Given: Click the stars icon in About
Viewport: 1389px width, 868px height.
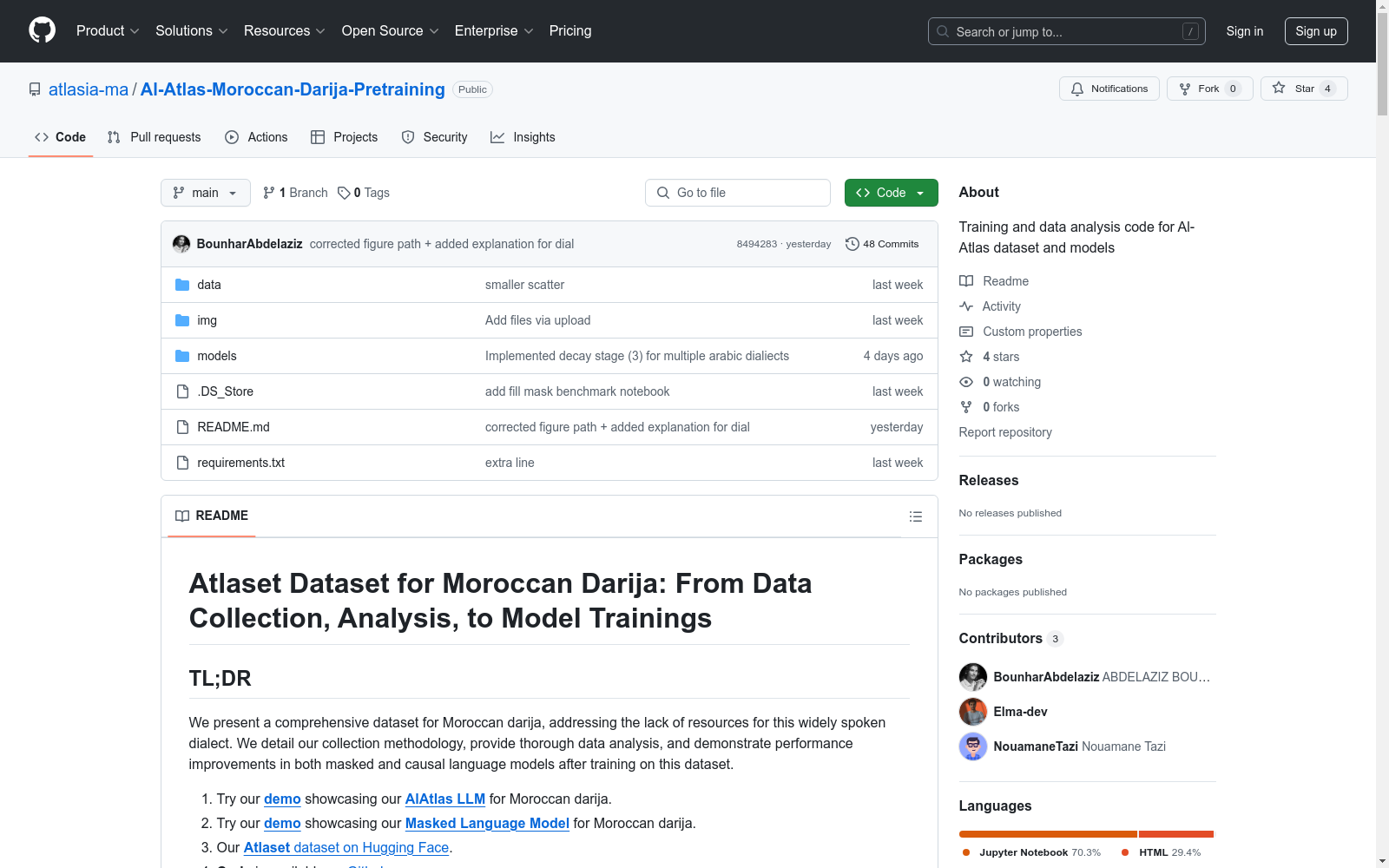Looking at the screenshot, I should pyautogui.click(x=966, y=357).
